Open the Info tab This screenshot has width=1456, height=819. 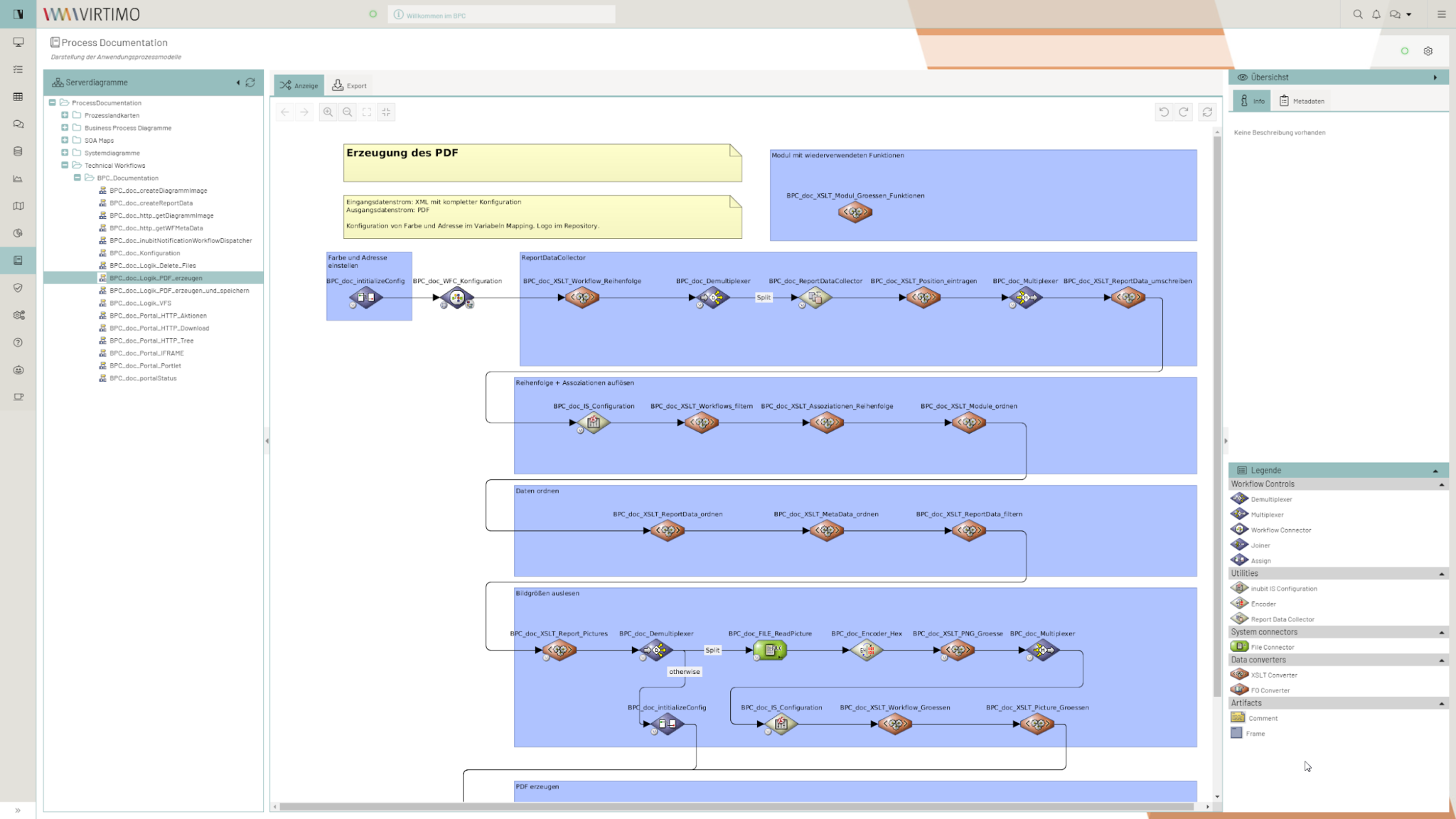pyautogui.click(x=1252, y=101)
